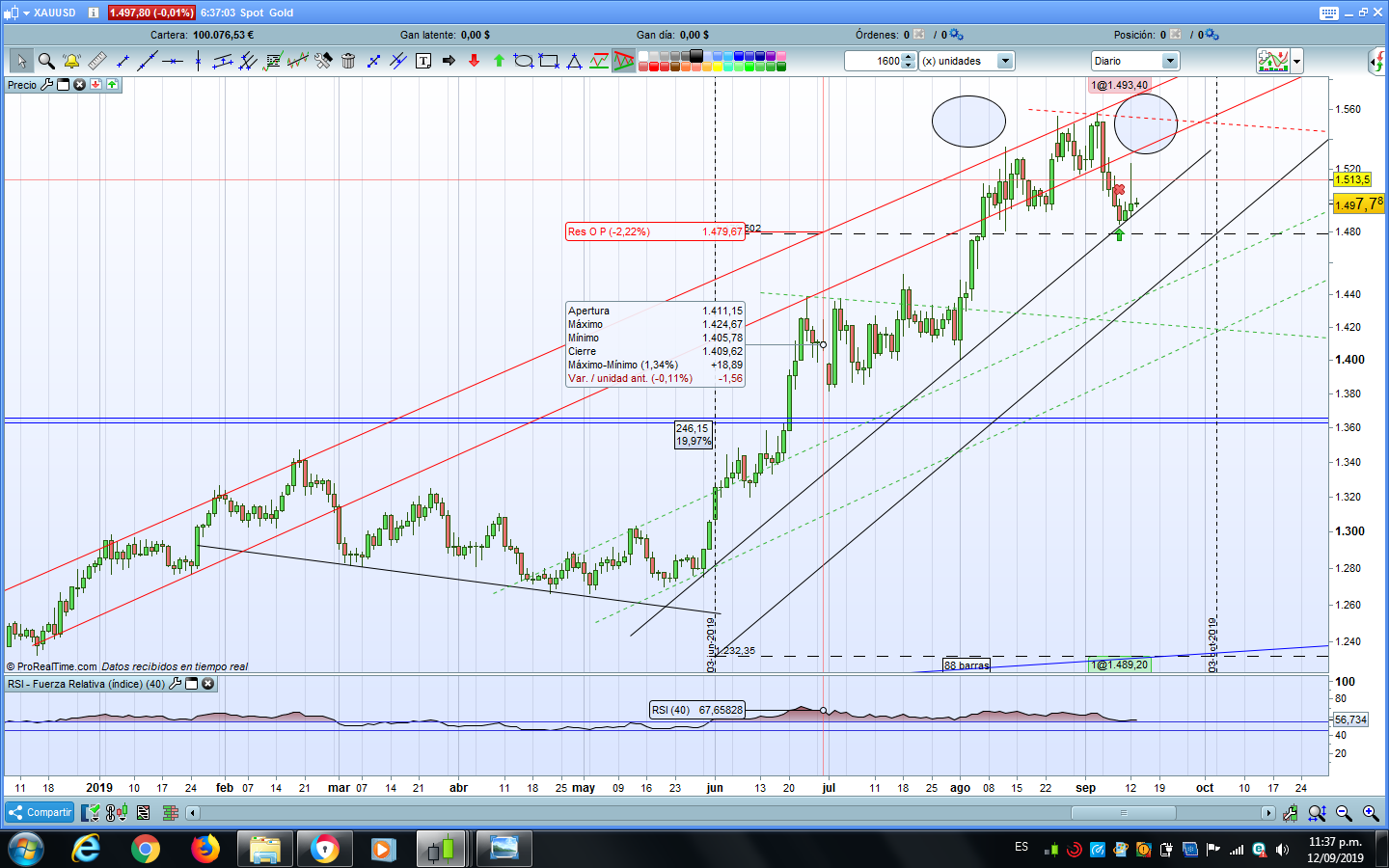The width and height of the screenshot is (1389, 868).
Task: Pick the black color swatch
Action: (696, 56)
